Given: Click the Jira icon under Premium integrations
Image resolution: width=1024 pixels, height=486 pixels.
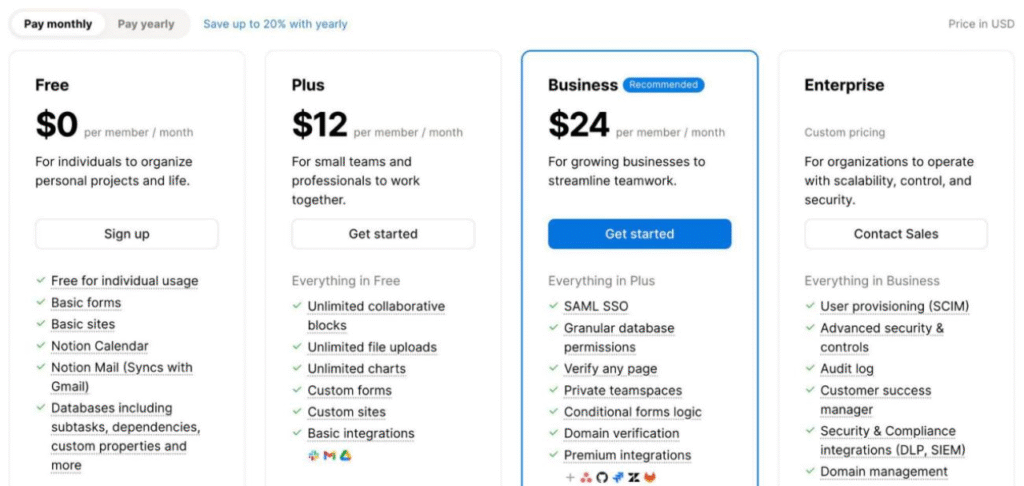Looking at the screenshot, I should click(x=618, y=478).
